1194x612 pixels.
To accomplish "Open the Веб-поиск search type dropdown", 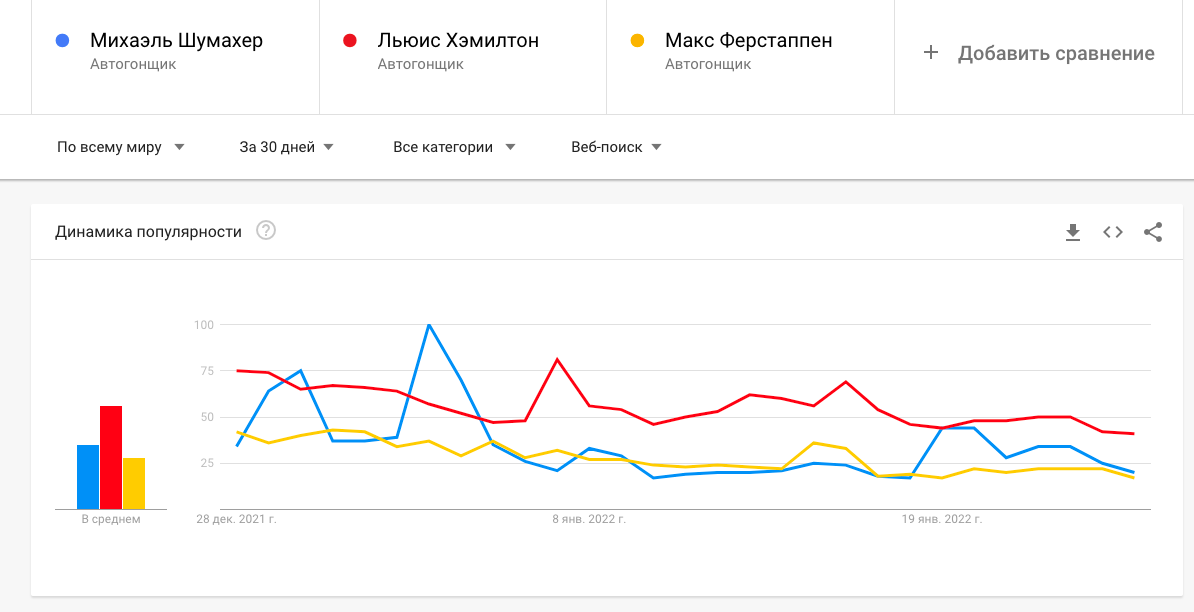I will [616, 147].
